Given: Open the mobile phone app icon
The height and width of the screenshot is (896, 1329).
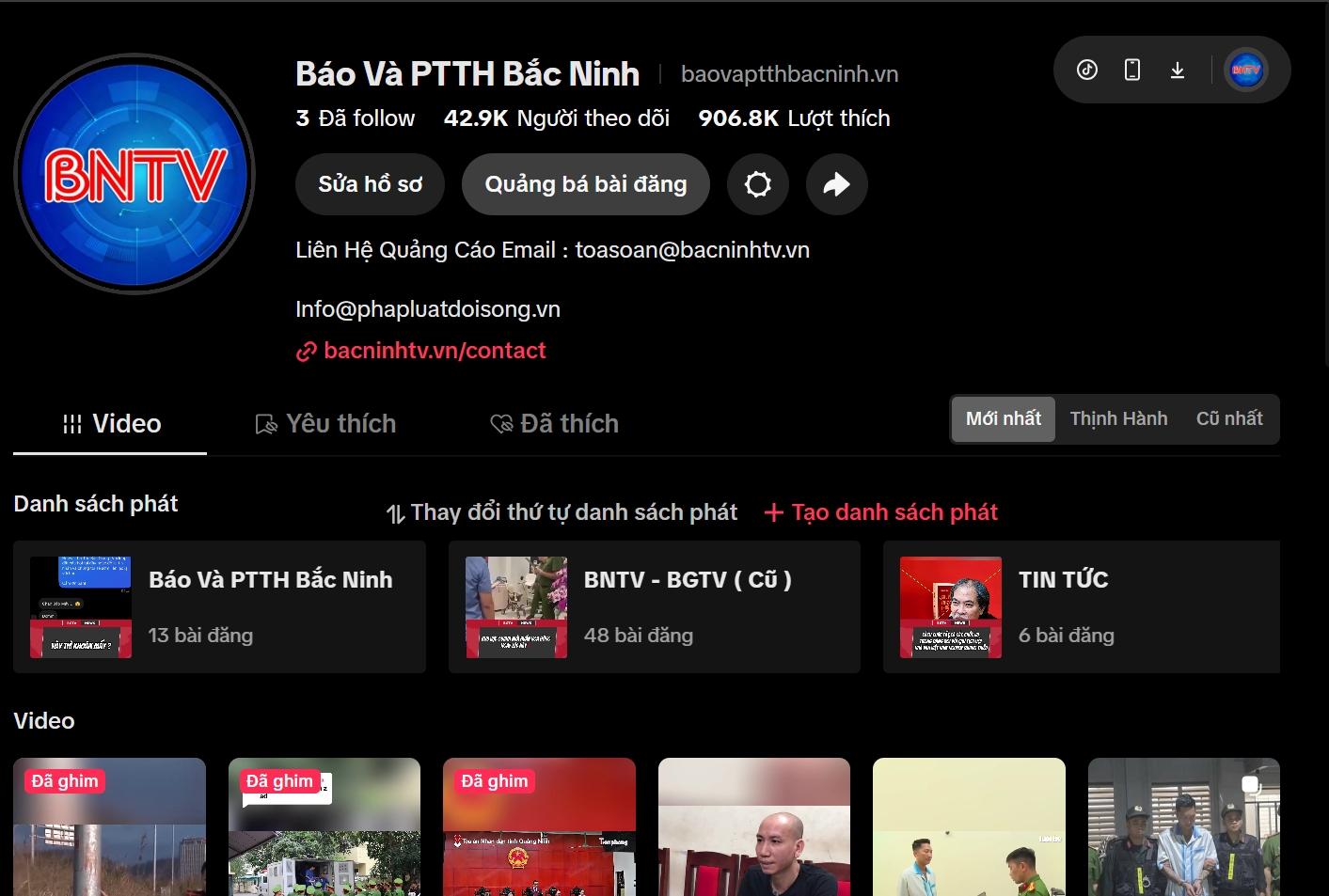Looking at the screenshot, I should tap(1132, 70).
